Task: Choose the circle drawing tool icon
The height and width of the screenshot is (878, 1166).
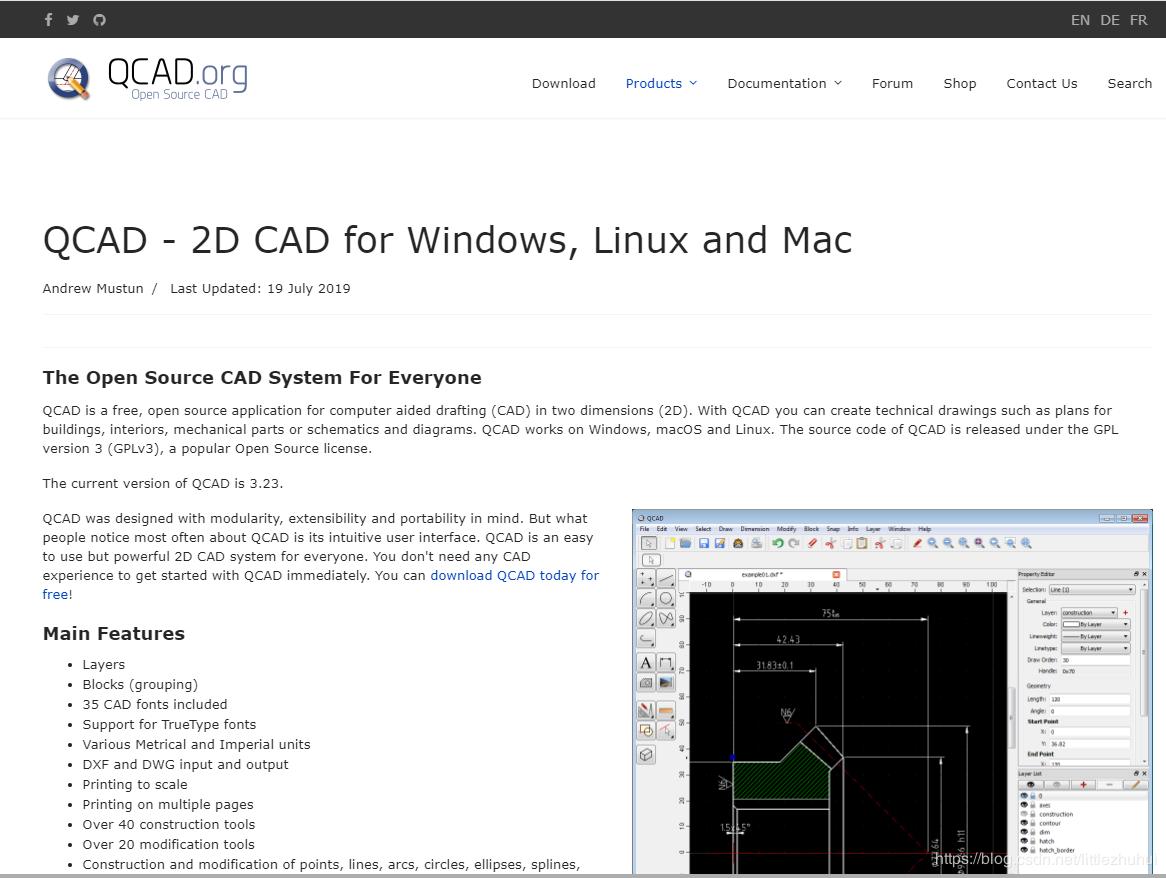Action: click(666, 599)
